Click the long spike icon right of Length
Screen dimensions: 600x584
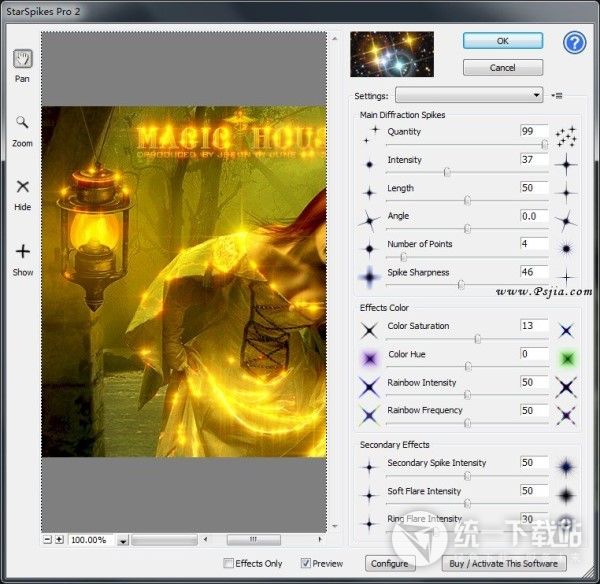566,192
